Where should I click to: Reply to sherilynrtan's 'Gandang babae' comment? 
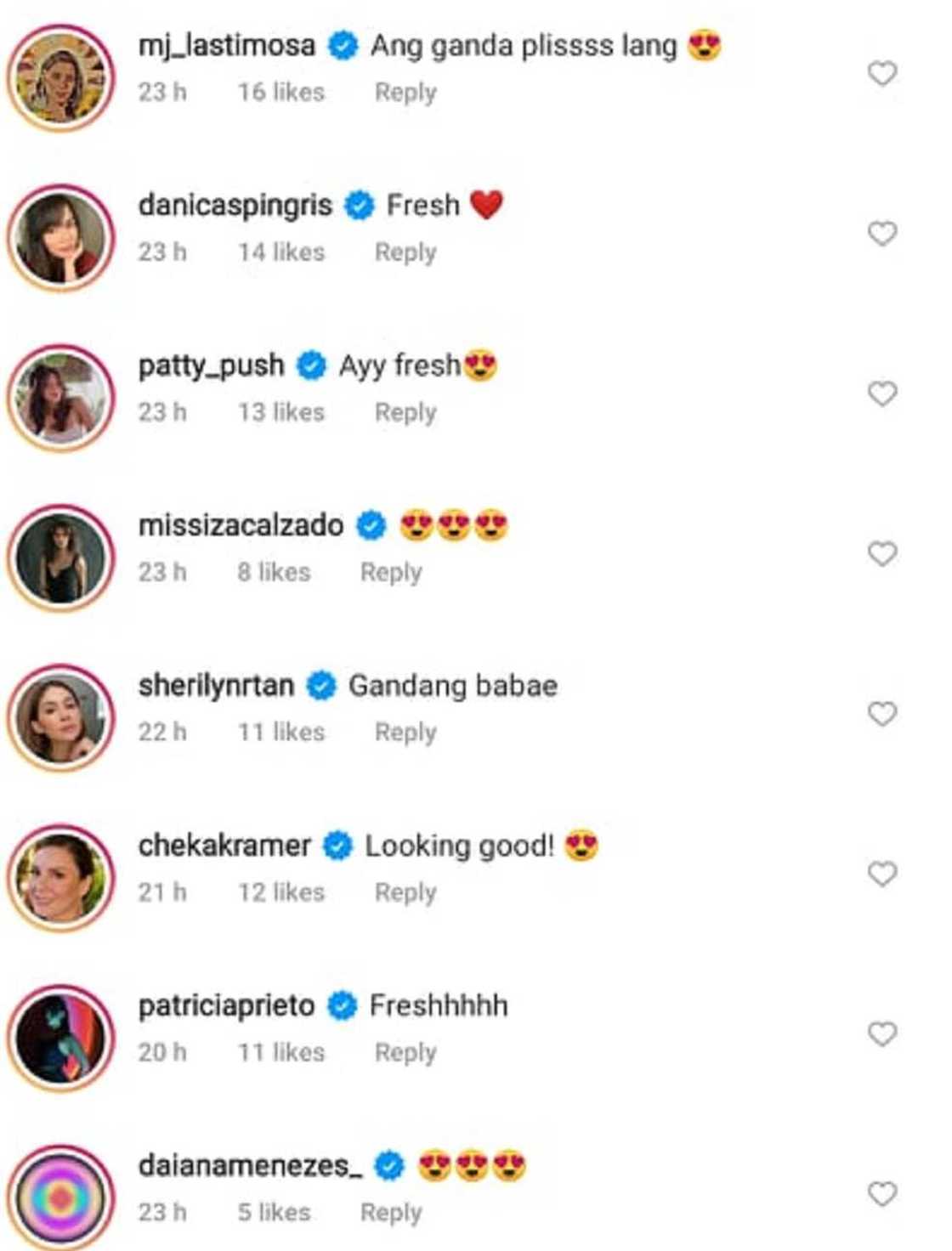407,731
